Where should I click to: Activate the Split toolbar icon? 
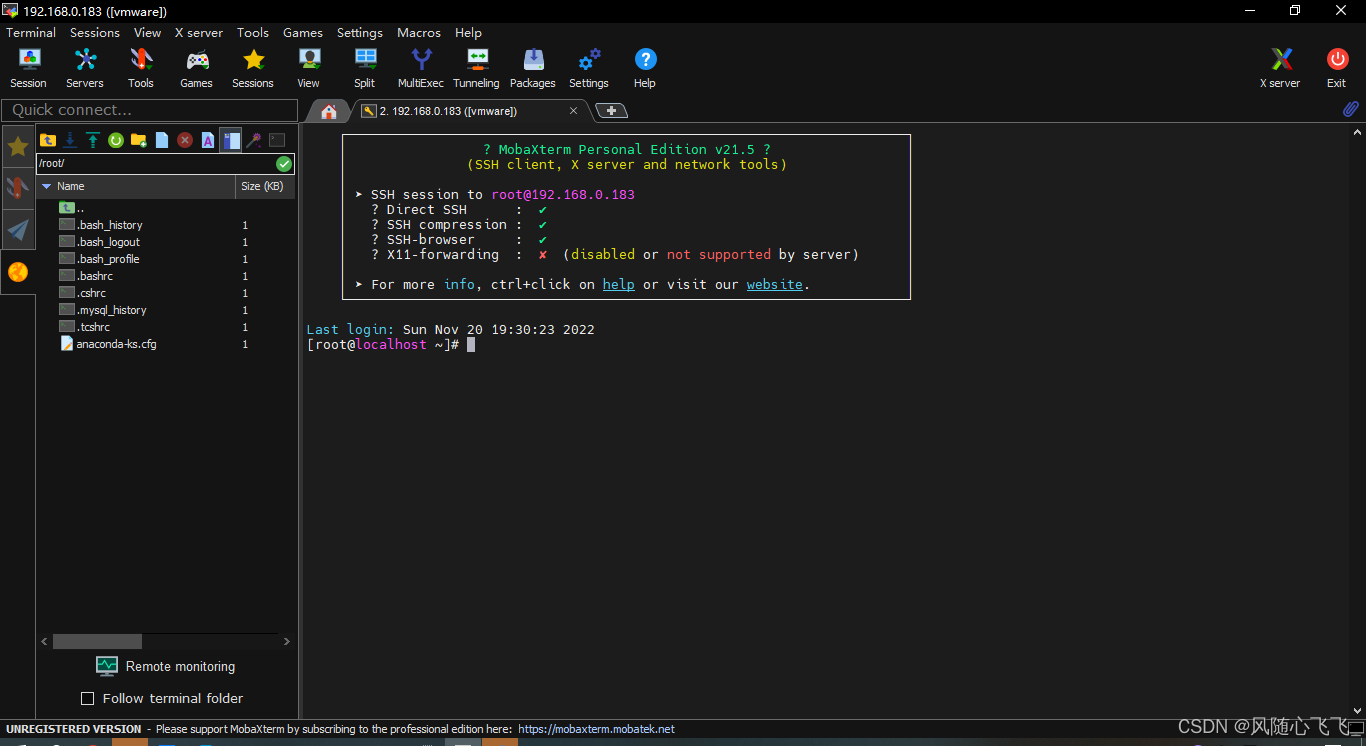365,68
